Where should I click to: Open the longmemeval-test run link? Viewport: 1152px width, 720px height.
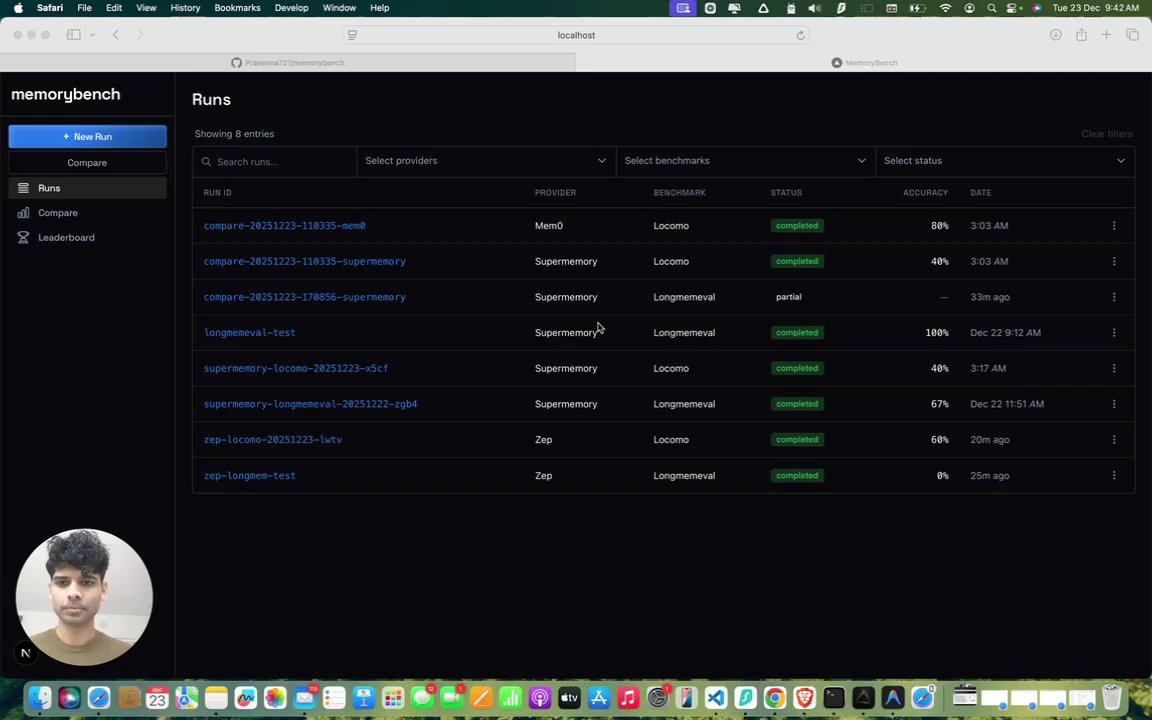(x=249, y=333)
